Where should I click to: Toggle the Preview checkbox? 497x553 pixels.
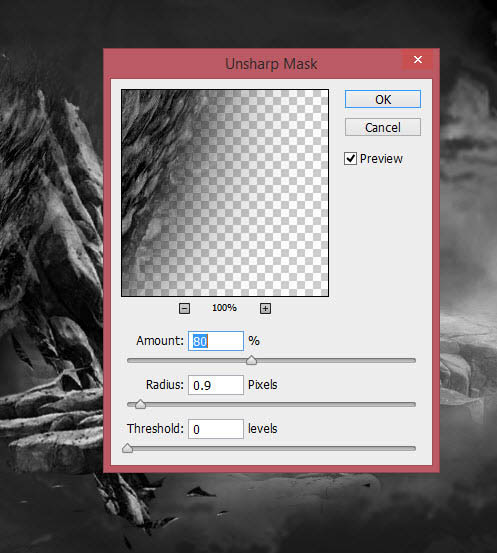(x=350, y=159)
